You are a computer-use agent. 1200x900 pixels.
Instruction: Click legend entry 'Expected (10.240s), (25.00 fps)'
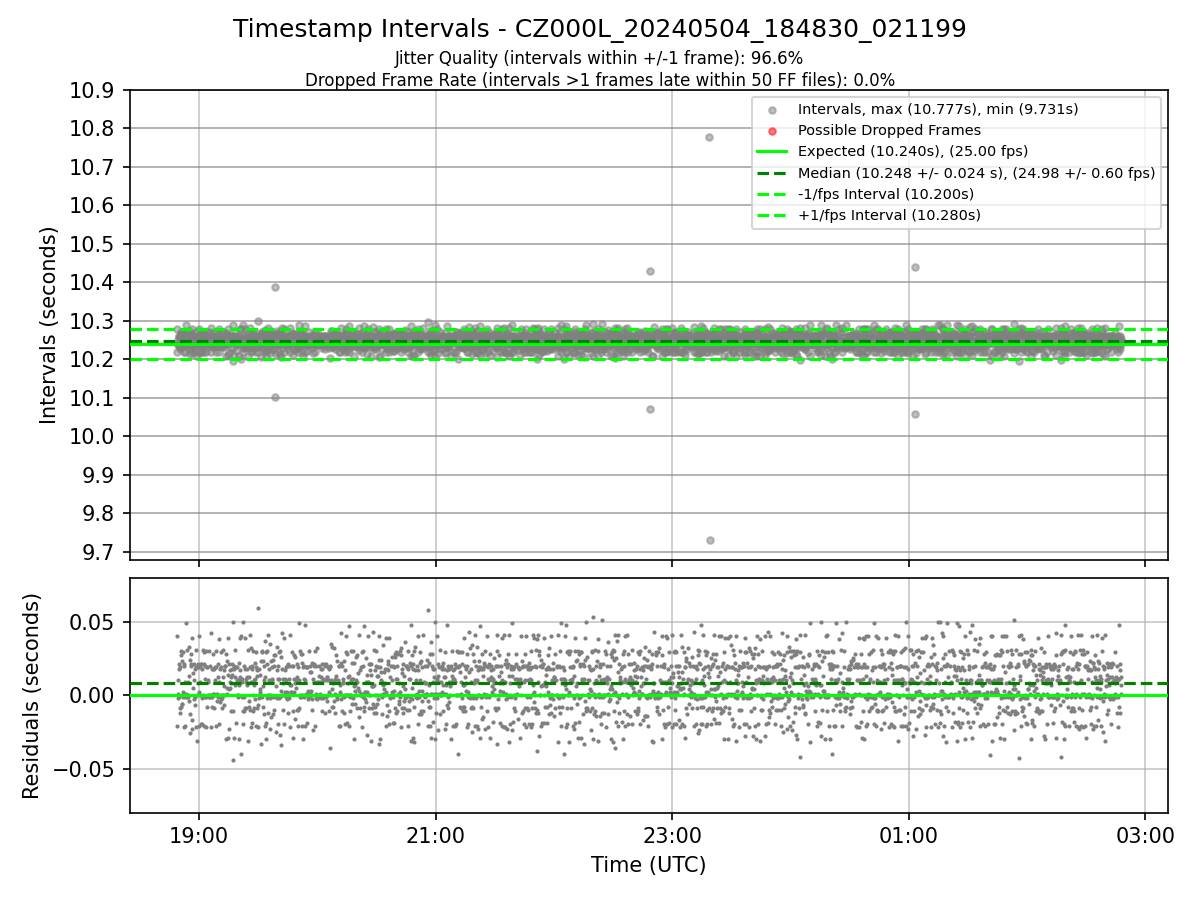pyautogui.click(x=913, y=151)
